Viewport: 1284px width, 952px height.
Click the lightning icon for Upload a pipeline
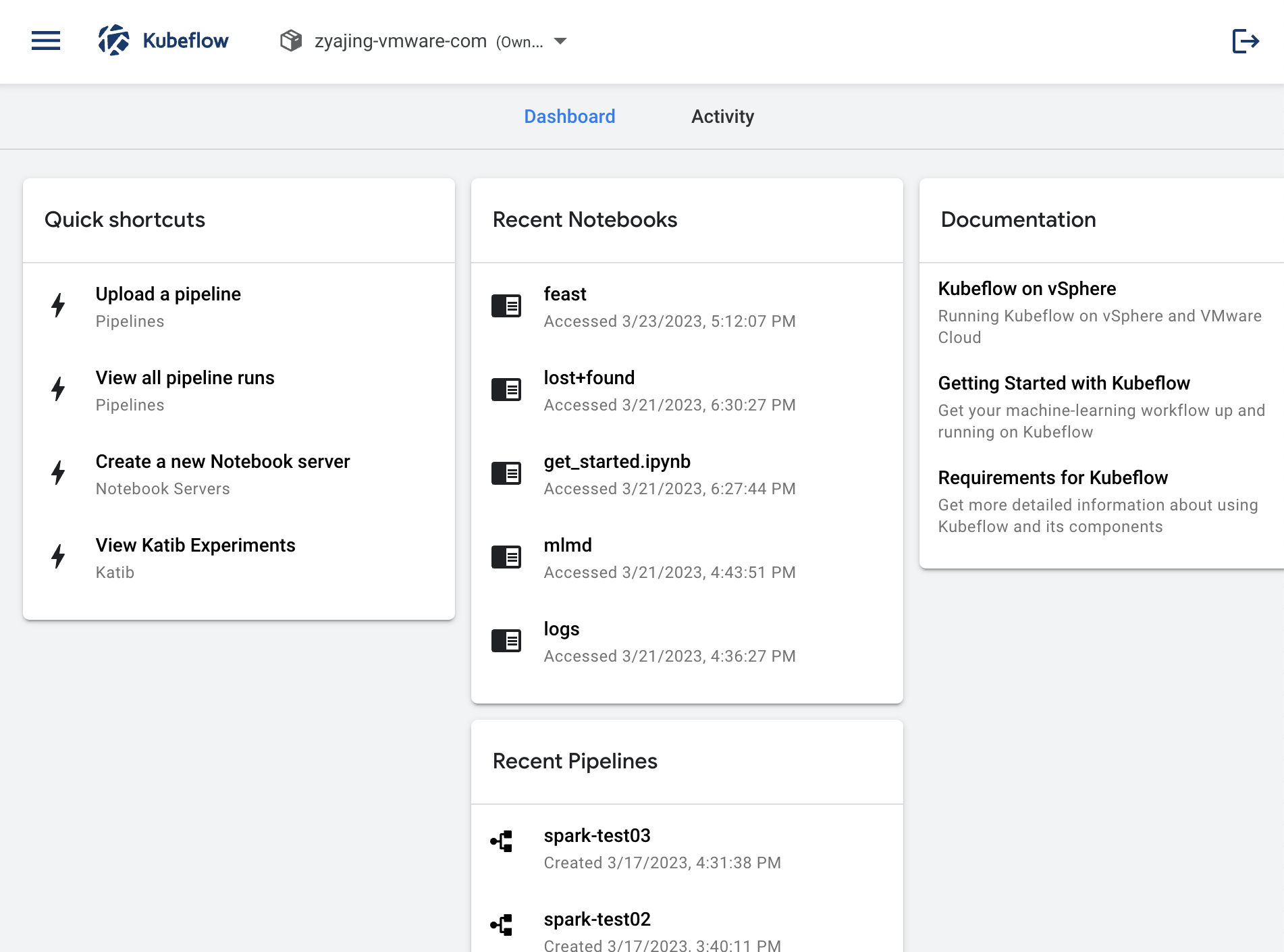[x=59, y=306]
